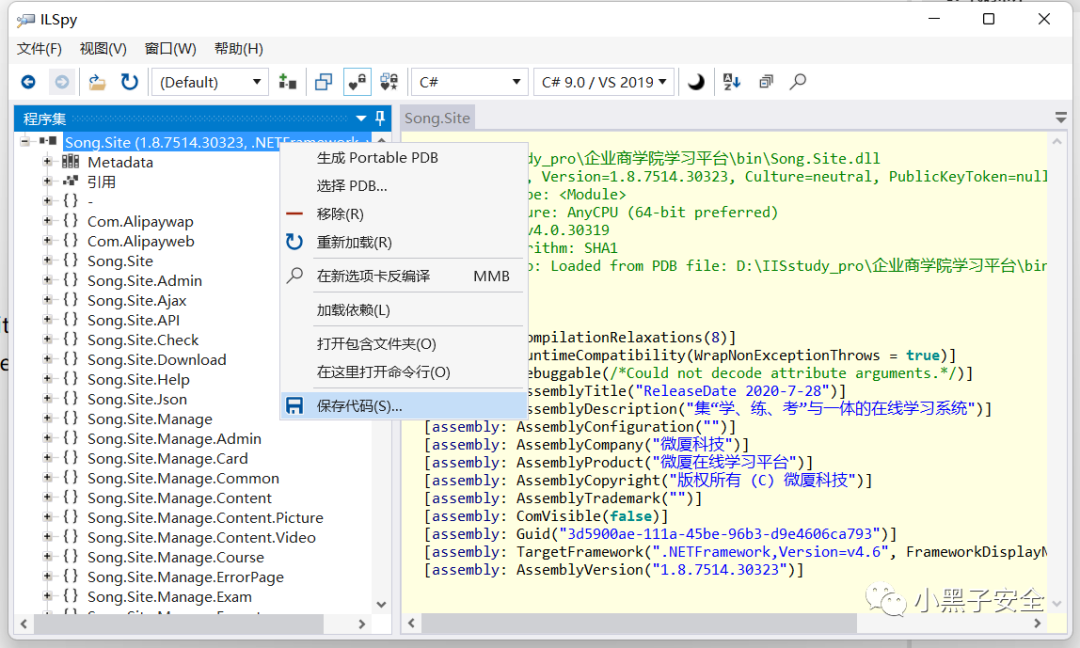Select the Song.Site.Ajax namespace
Viewport: 1080px width, 648px height.
[136, 300]
